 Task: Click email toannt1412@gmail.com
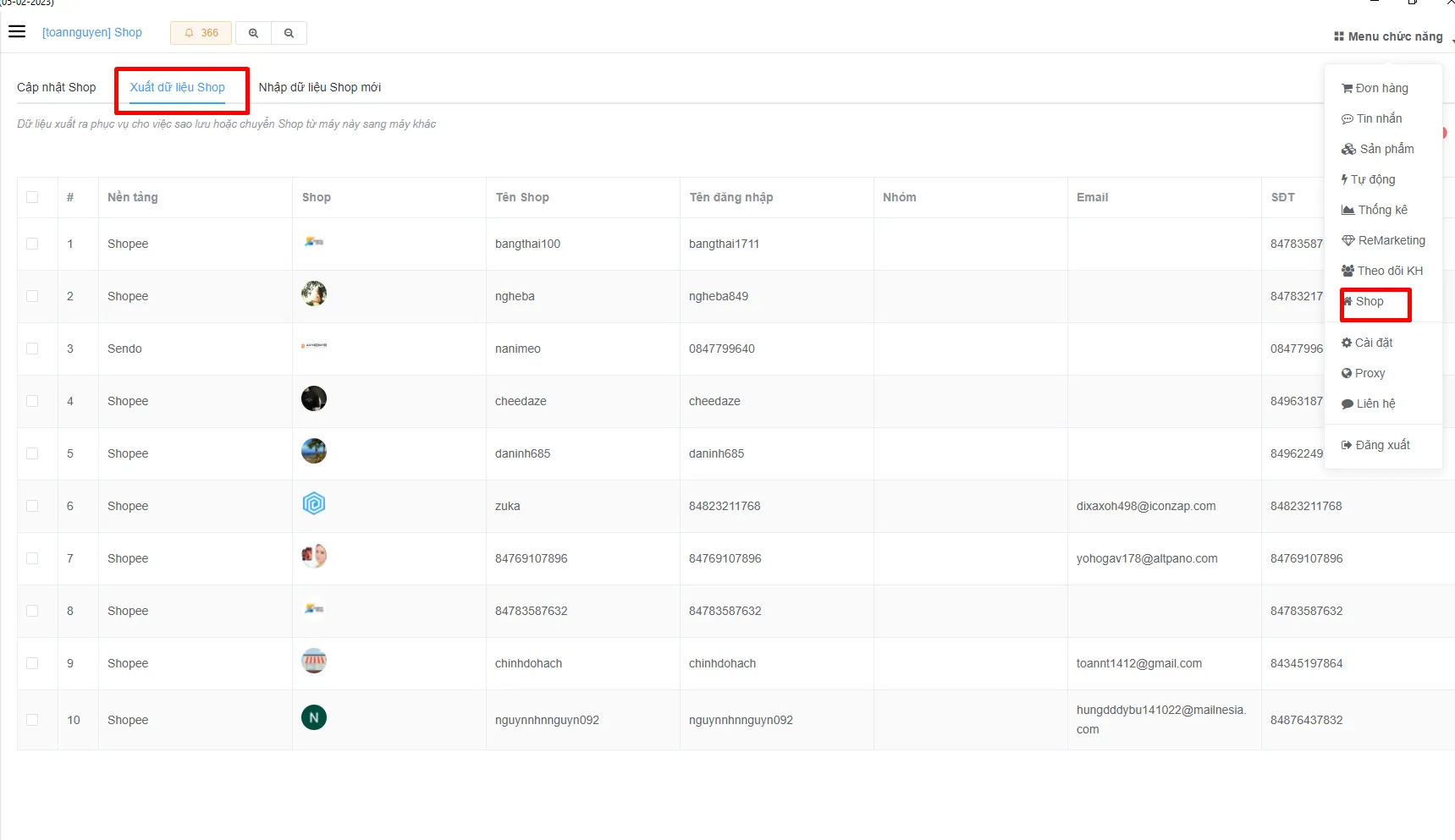1139,663
